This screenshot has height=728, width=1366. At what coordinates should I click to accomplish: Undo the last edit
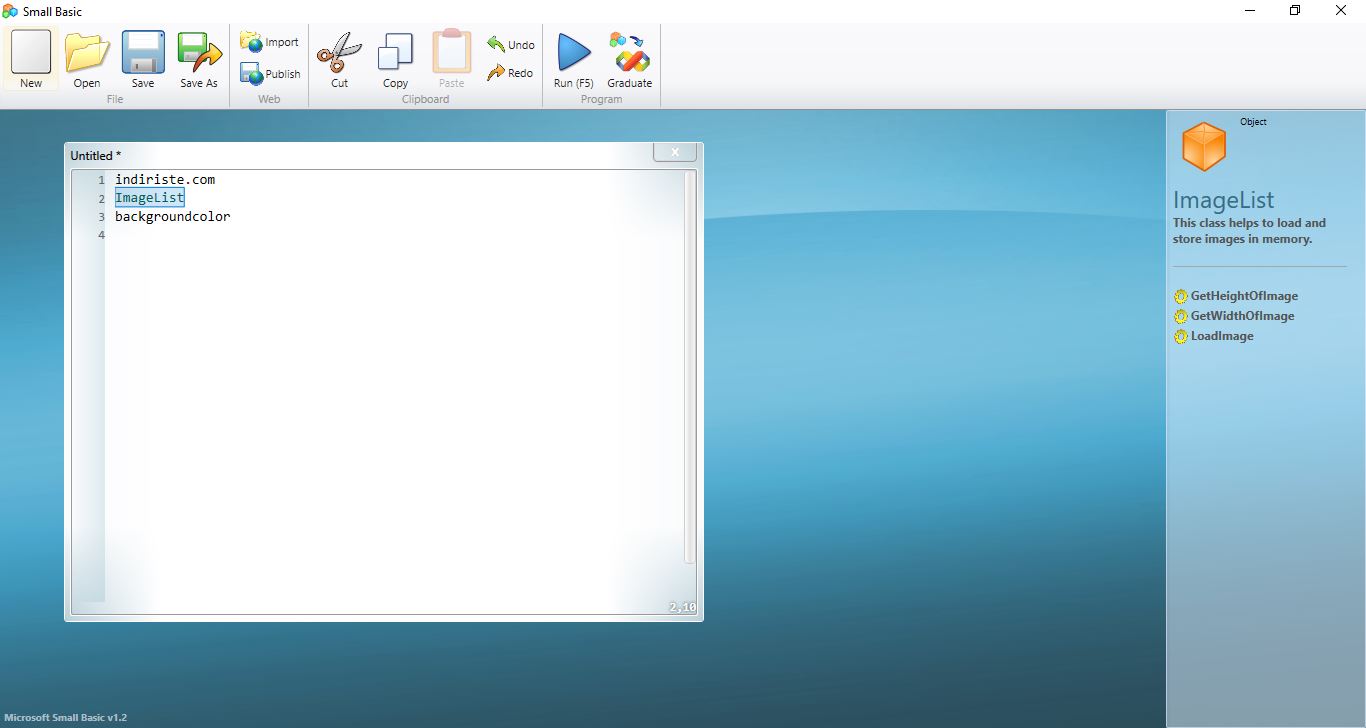pyautogui.click(x=511, y=45)
